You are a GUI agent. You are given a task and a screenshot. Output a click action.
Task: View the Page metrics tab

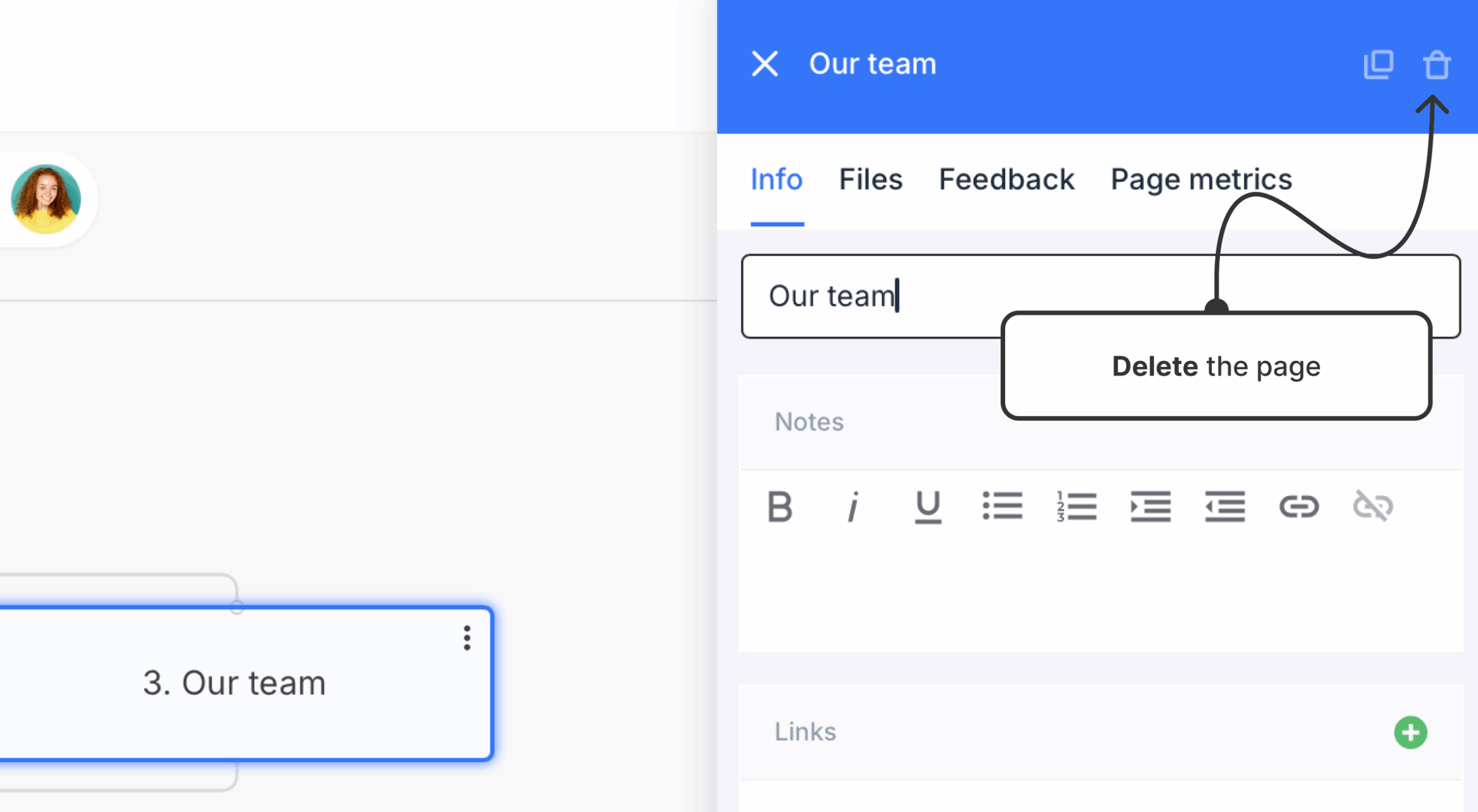click(1201, 179)
